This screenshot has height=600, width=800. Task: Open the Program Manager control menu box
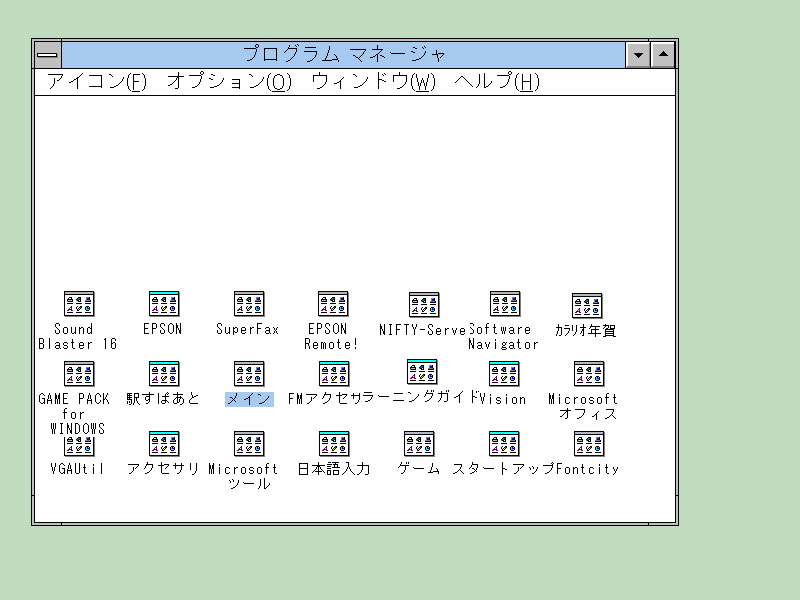48,55
